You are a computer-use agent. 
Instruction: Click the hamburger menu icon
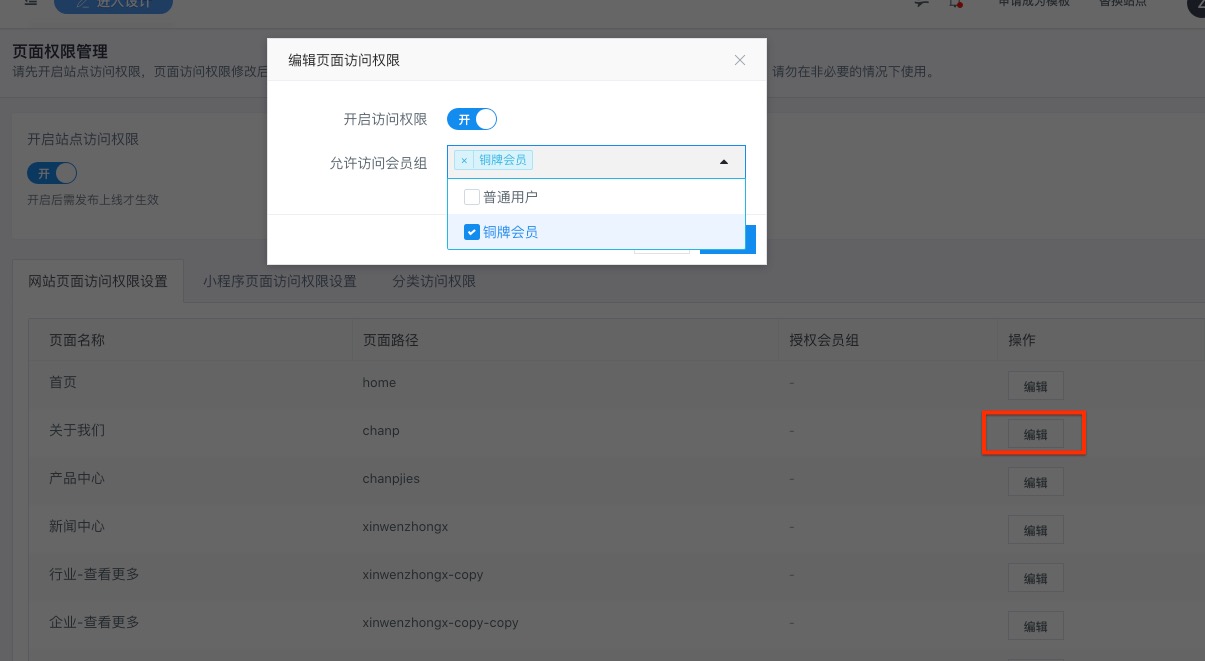(31, 3)
